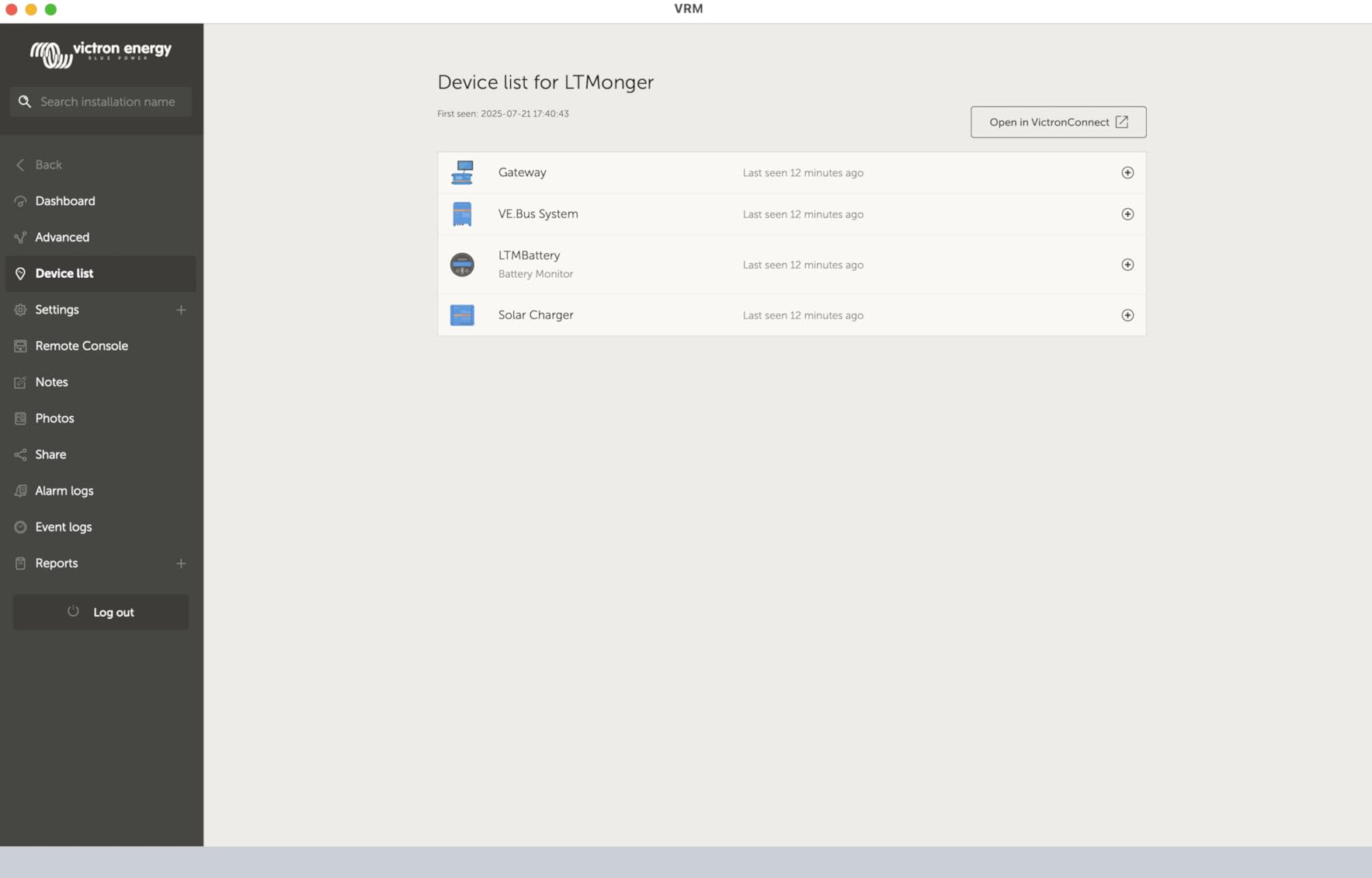The width and height of the screenshot is (1372, 878).
Task: Click Gateway's Last seen 12 minutes ago
Action: (803, 173)
